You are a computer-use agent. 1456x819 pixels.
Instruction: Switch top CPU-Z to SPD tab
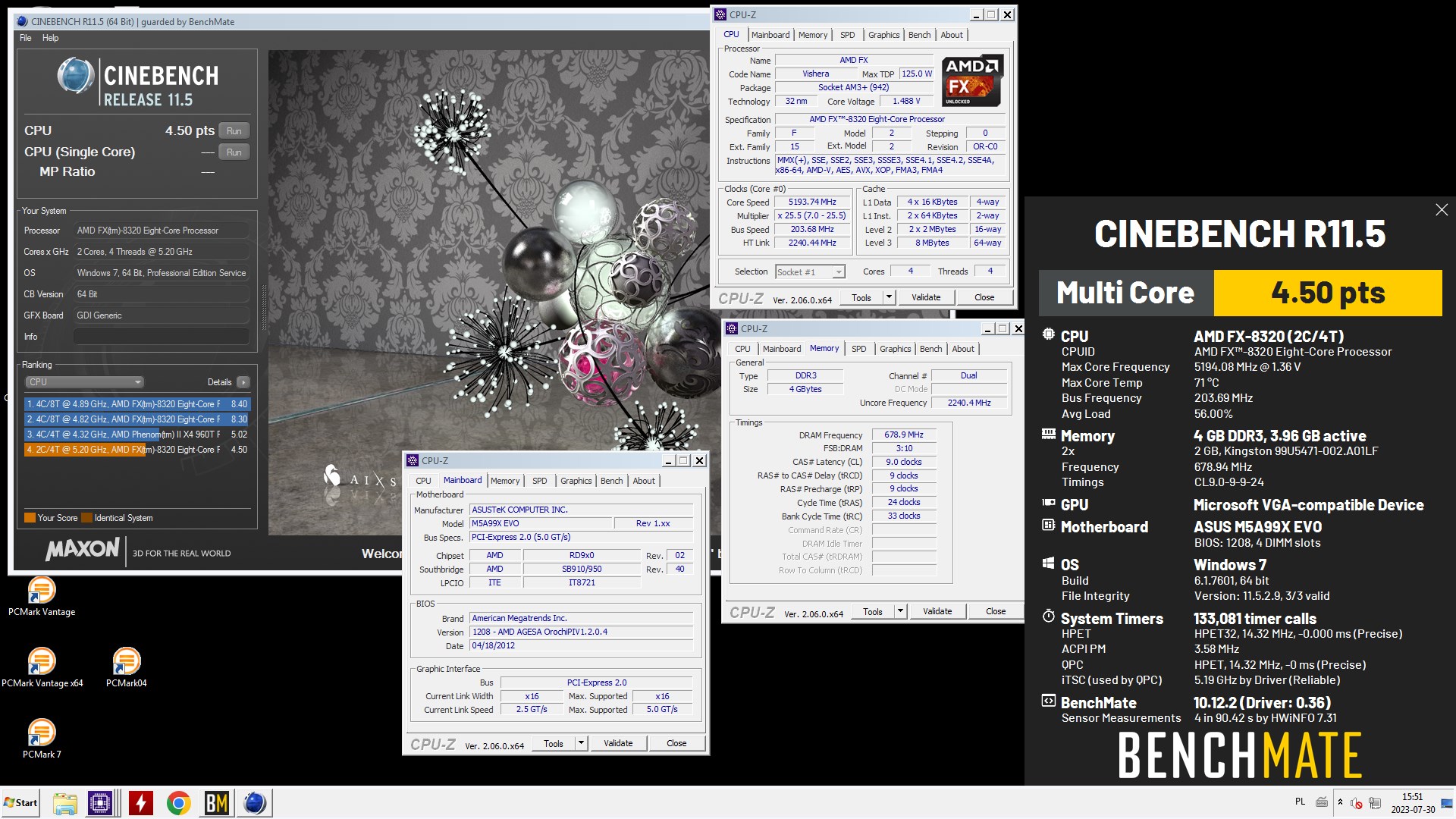tap(848, 35)
